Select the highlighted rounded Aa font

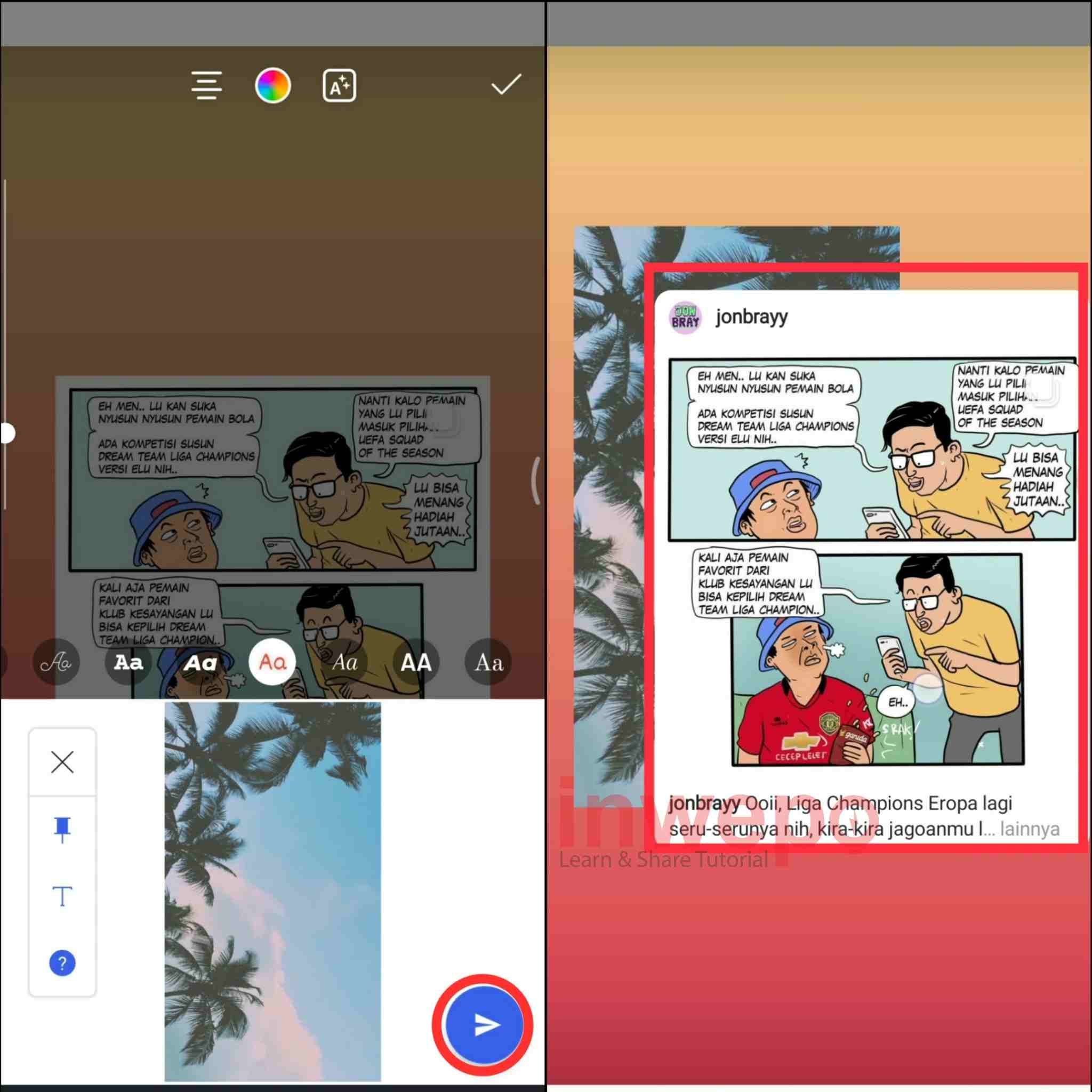(x=272, y=662)
